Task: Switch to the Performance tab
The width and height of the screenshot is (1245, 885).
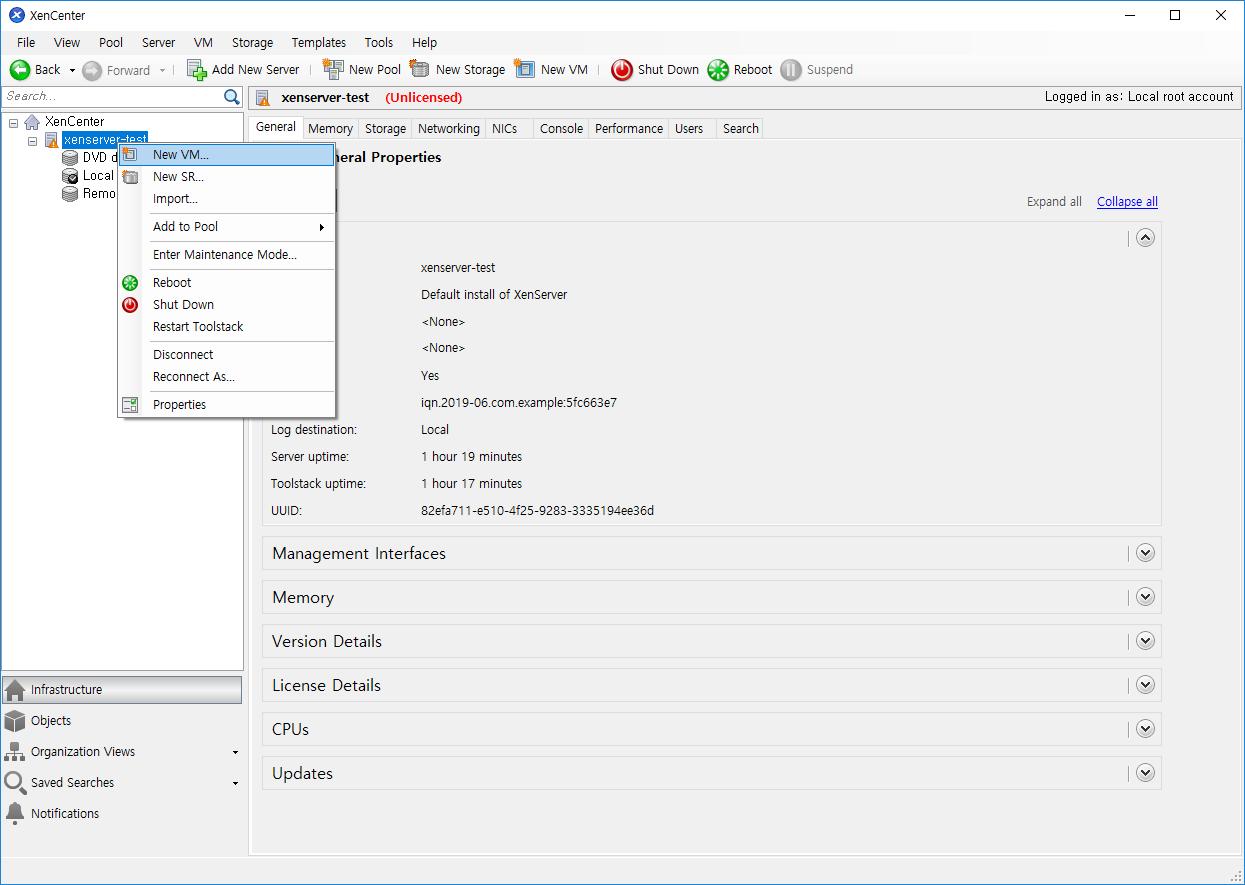Action: tap(629, 129)
